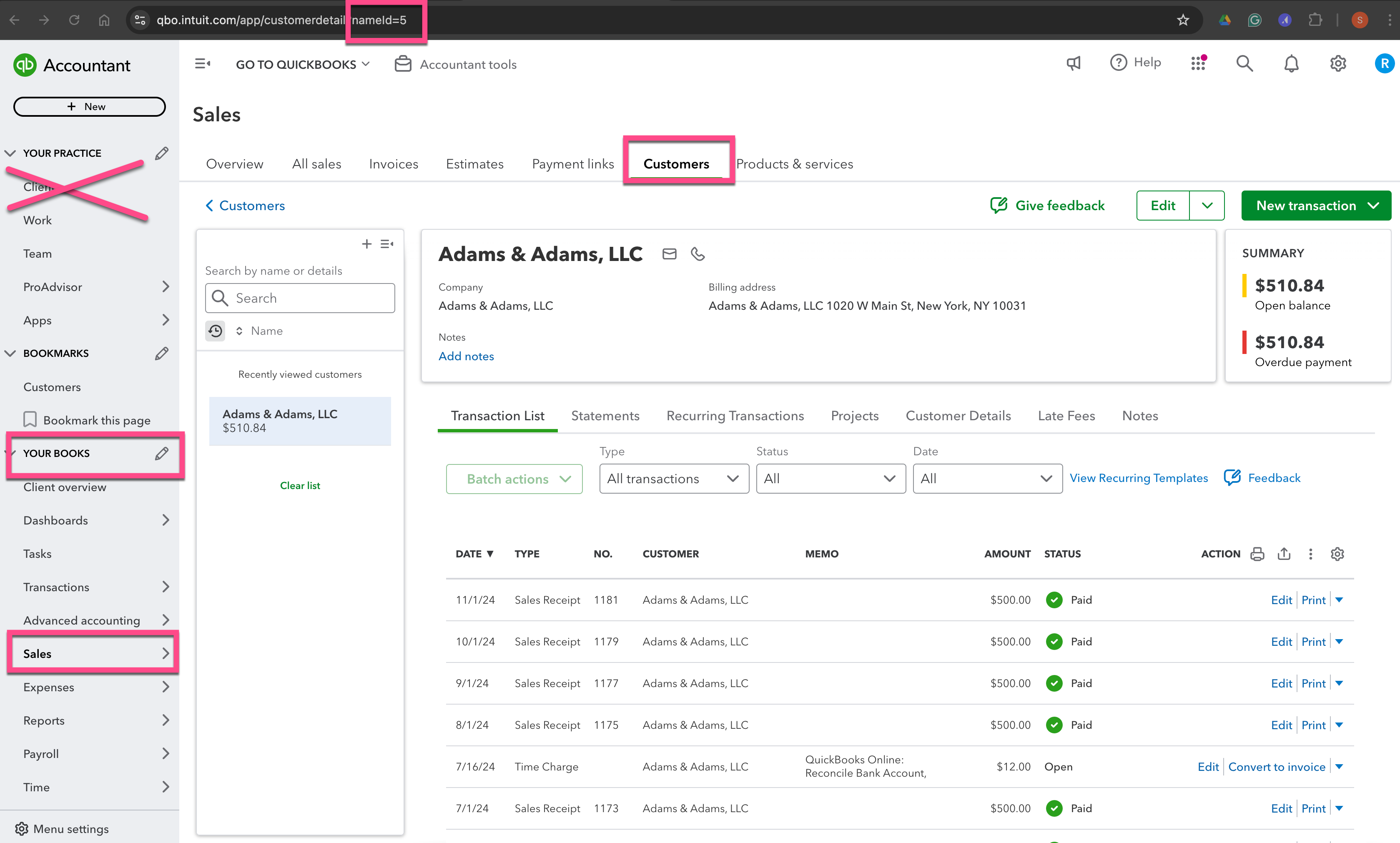This screenshot has height=843, width=1400.
Task: Click the magnifier search icon in header
Action: pyautogui.click(x=1244, y=63)
